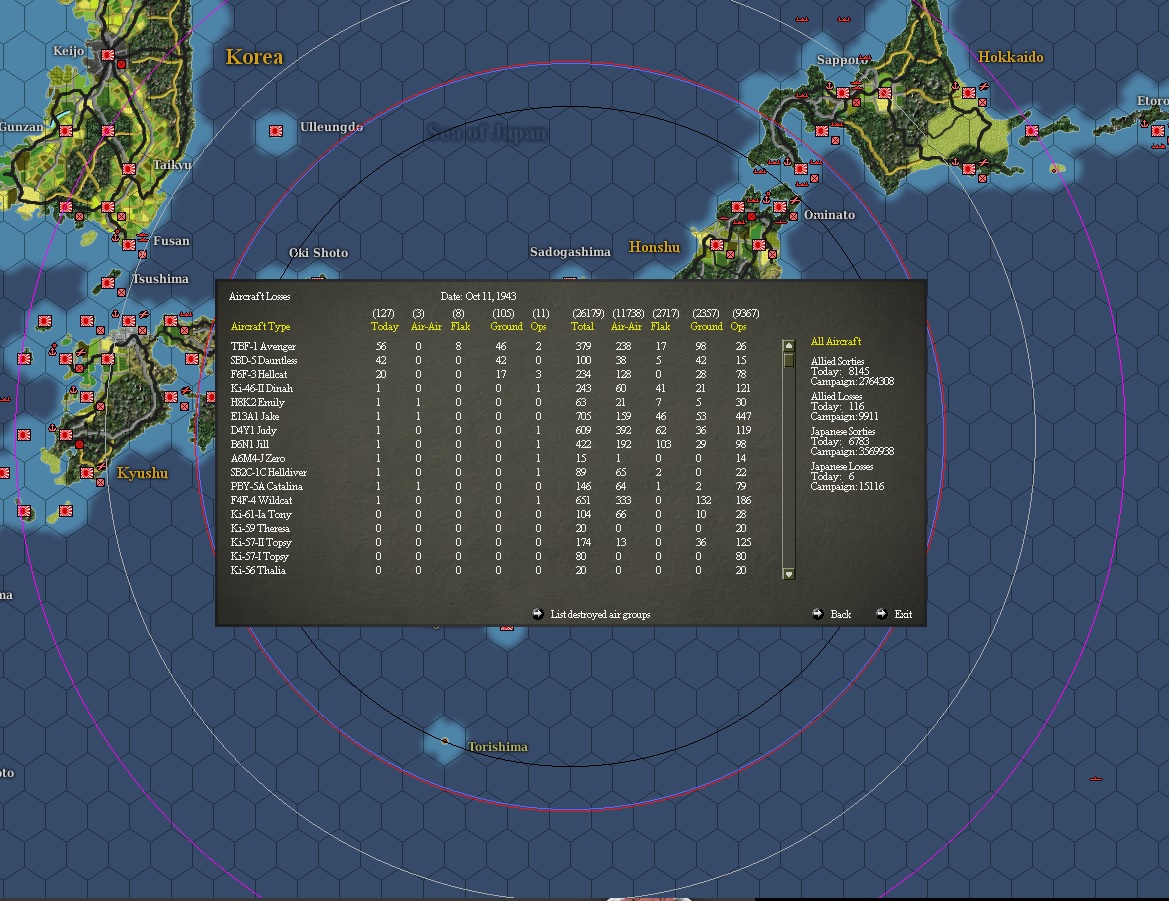Select SB2C-1C Helldiver row
Image resolution: width=1169 pixels, height=901 pixels.
tap(492, 472)
